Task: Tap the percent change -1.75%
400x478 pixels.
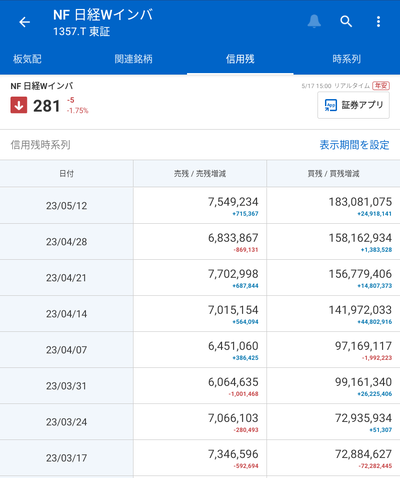Action: pyautogui.click(x=78, y=111)
